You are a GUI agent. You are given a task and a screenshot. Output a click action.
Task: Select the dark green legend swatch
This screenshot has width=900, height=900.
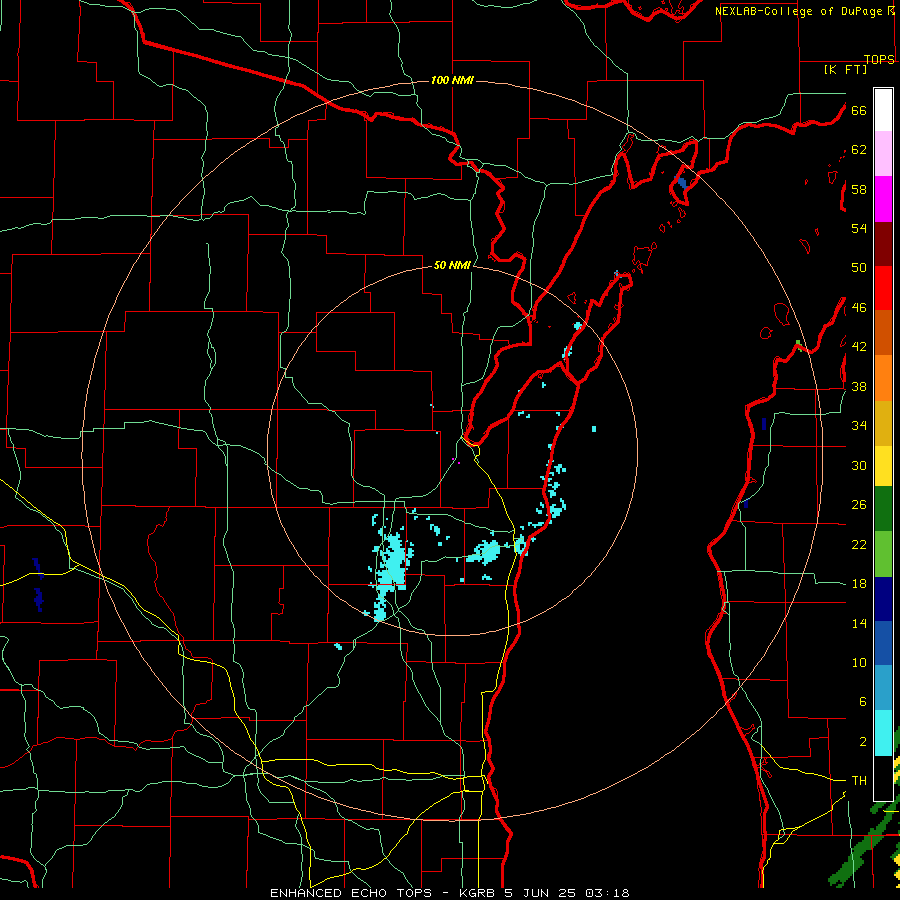point(883,509)
